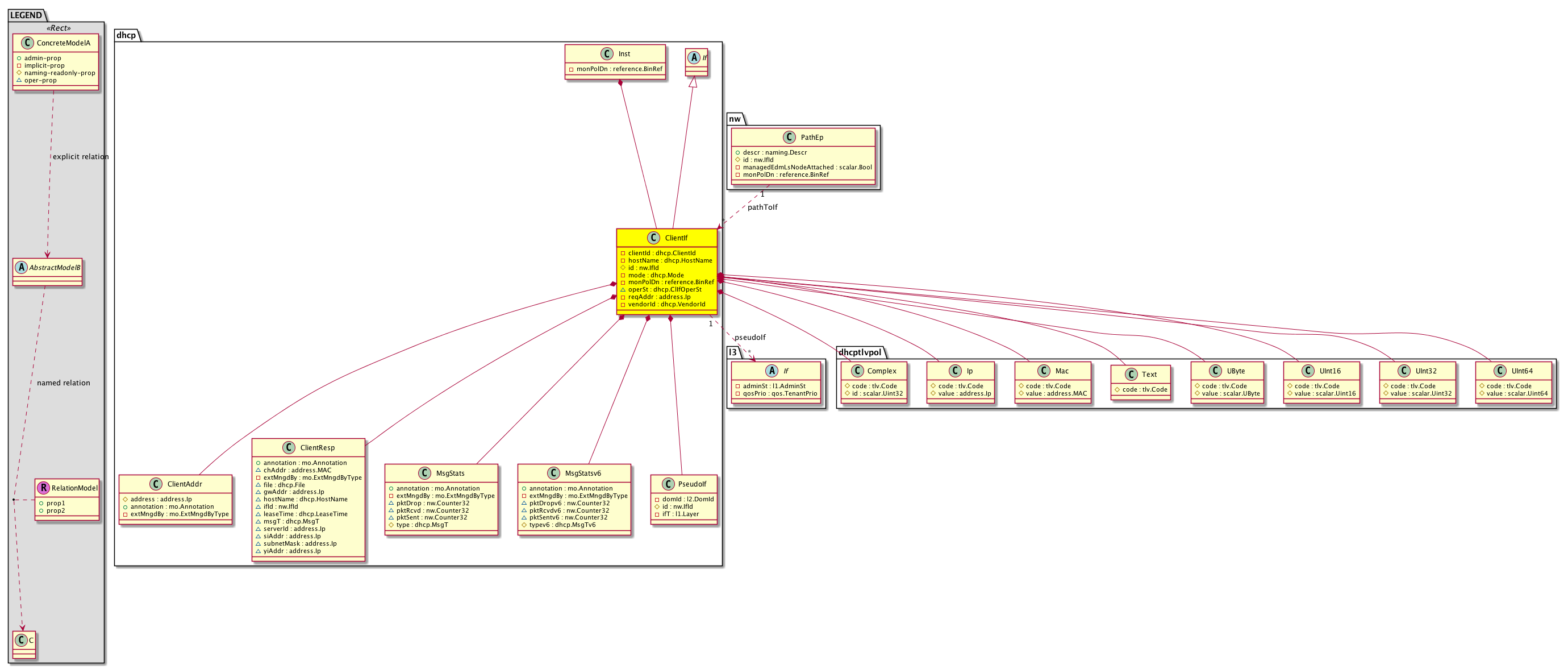Click the pink R RelationModel icon
This screenshot has width=1568, height=669.
pyautogui.click(x=43, y=488)
